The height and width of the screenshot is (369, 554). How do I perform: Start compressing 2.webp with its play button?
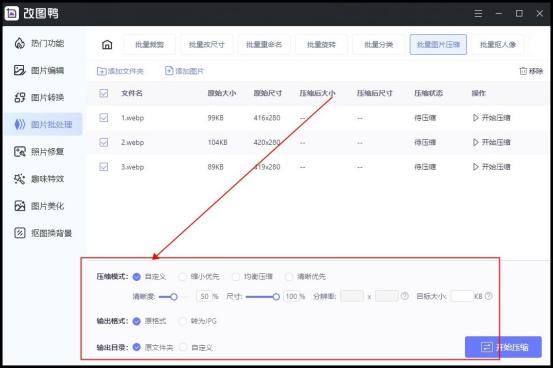click(x=491, y=142)
